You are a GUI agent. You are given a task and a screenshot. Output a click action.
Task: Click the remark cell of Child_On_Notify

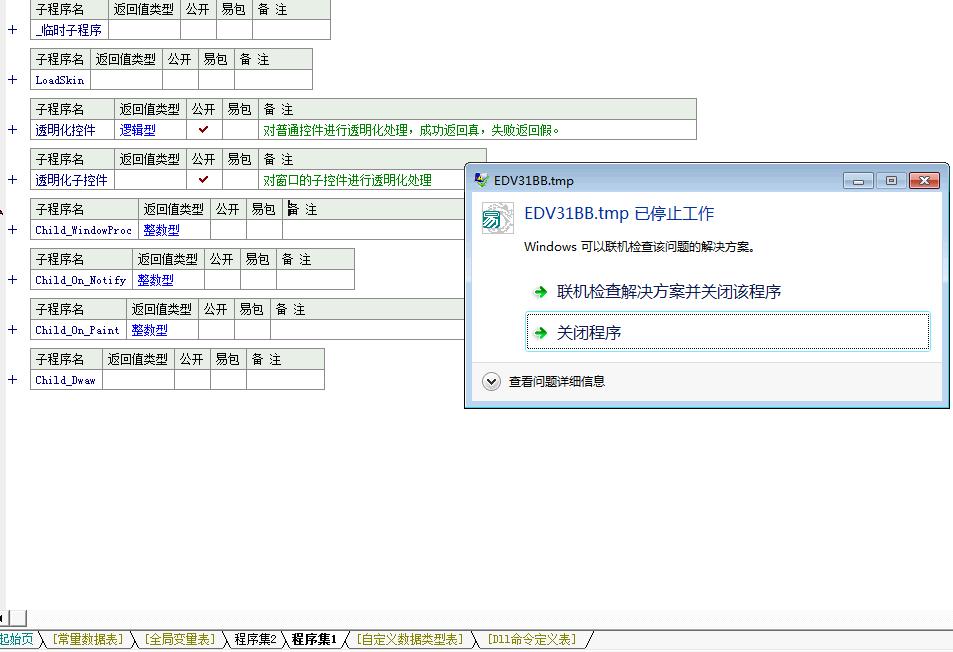315,280
